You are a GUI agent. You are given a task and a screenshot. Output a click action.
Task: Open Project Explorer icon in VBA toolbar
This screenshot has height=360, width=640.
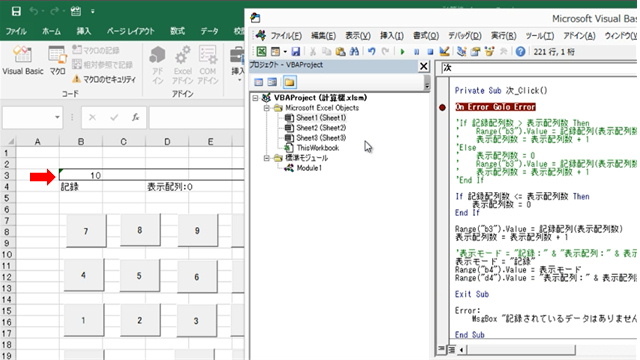pos(462,51)
